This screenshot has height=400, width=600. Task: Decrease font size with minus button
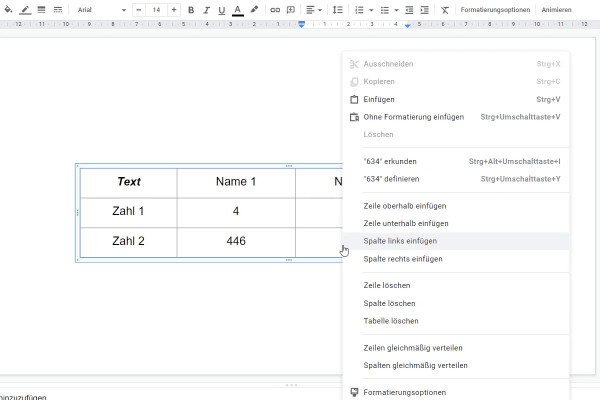[139, 10]
